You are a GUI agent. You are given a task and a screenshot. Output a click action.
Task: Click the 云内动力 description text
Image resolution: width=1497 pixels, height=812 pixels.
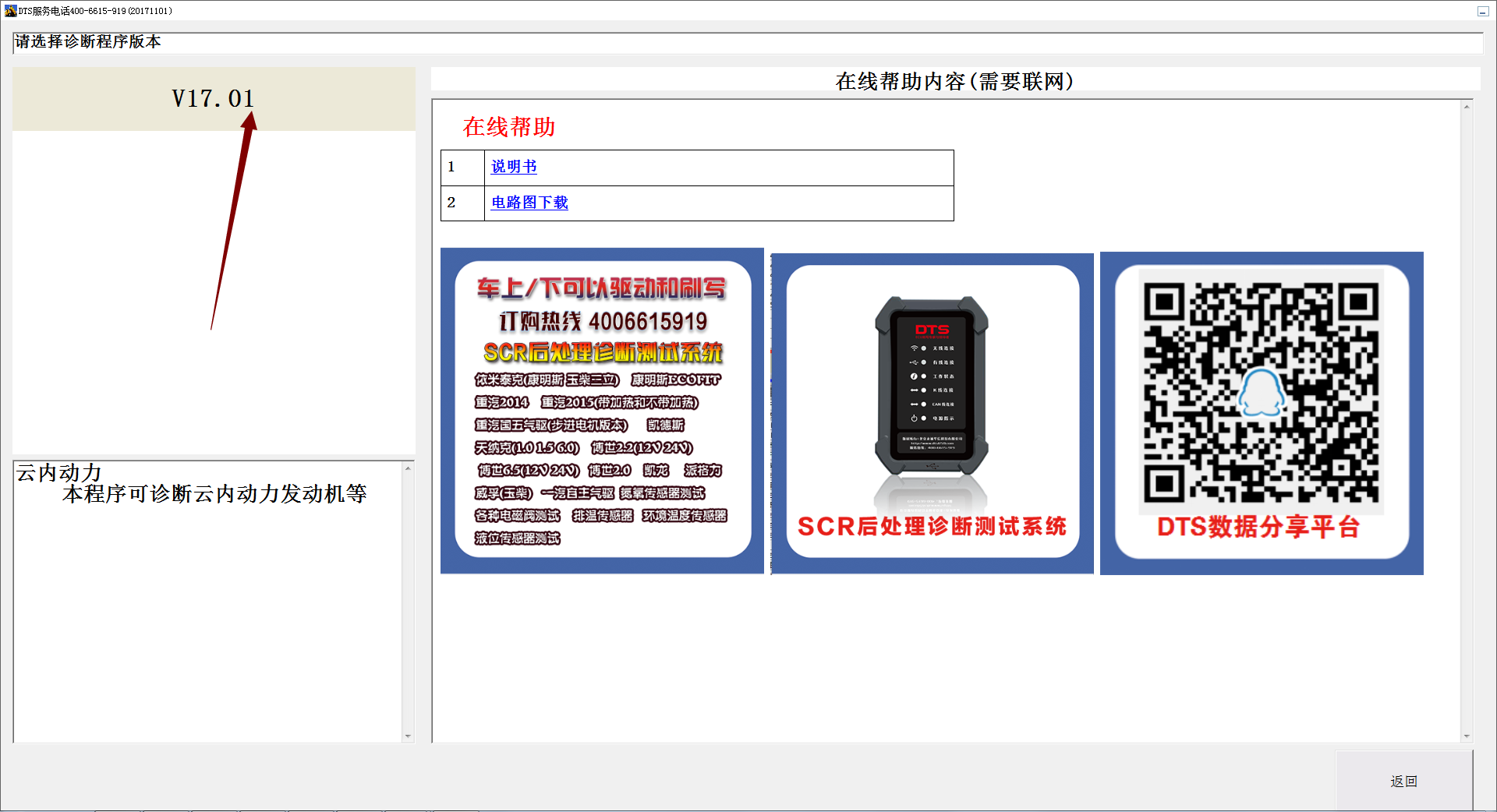(x=59, y=472)
